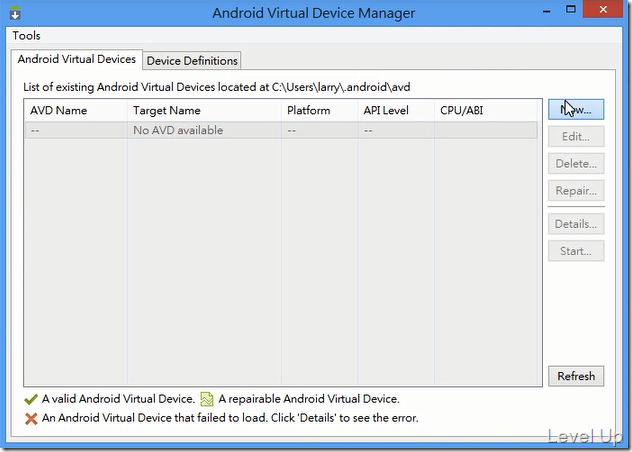Minimize the AVD Manager window

pos(547,10)
